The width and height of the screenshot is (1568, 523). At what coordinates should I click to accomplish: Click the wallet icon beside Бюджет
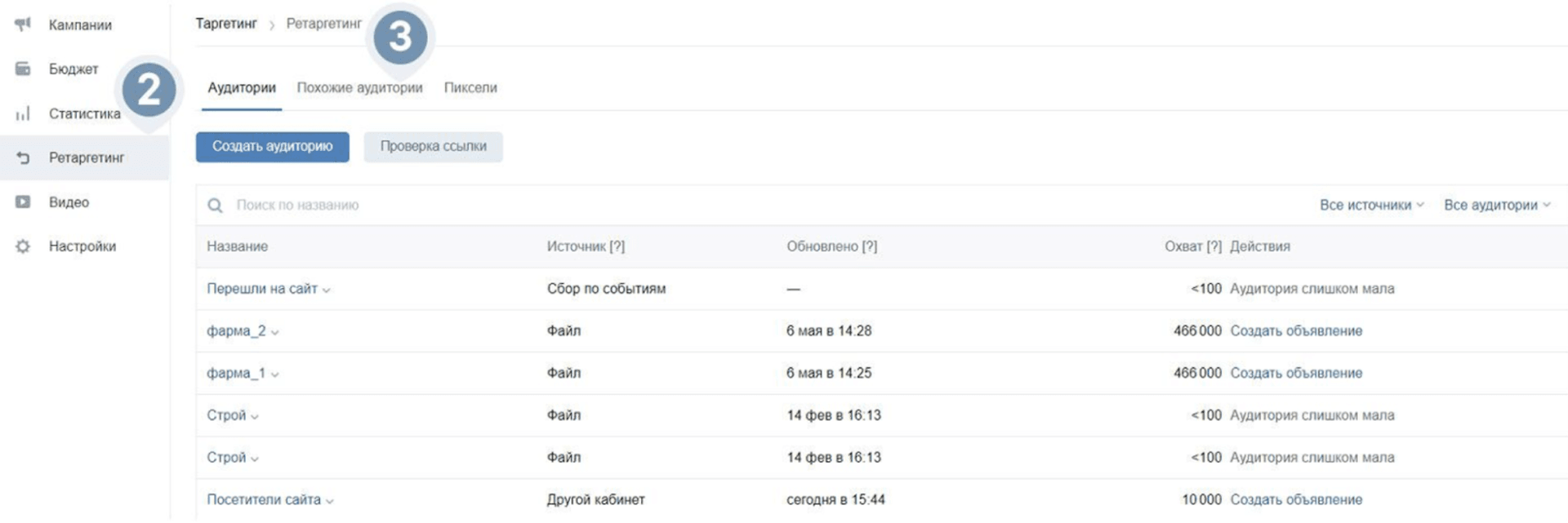pos(23,69)
